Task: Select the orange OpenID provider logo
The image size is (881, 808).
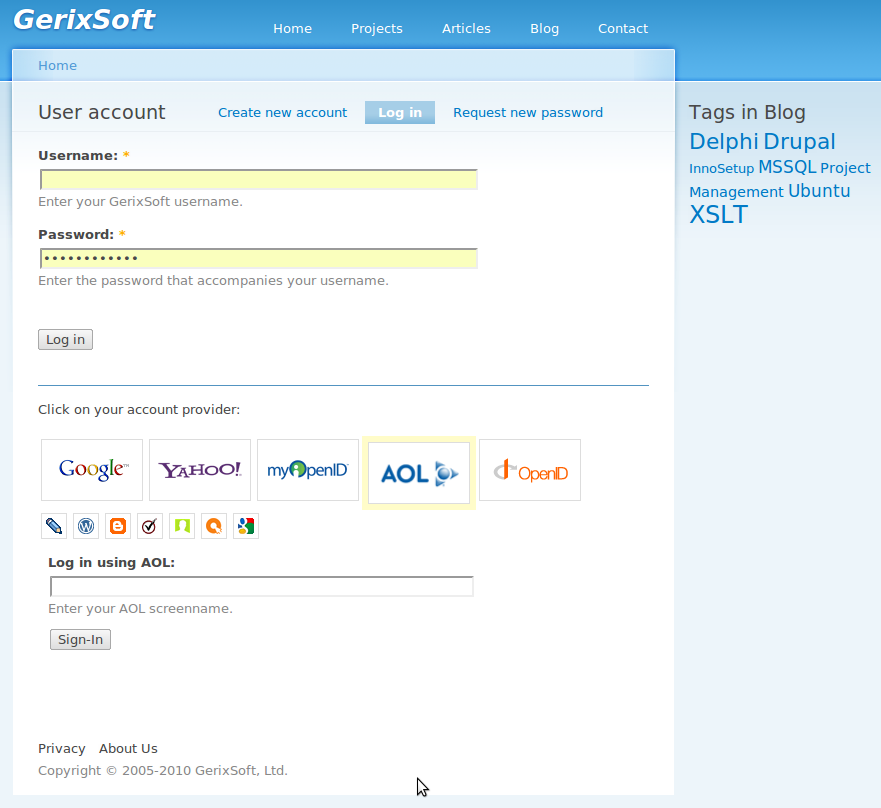Action: coord(530,470)
